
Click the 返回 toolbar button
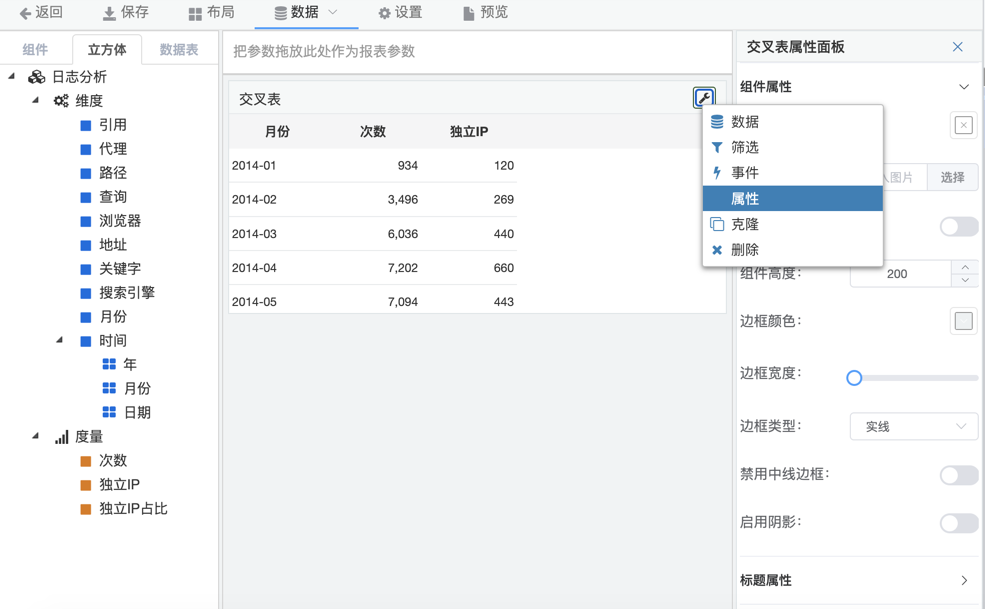click(x=41, y=13)
